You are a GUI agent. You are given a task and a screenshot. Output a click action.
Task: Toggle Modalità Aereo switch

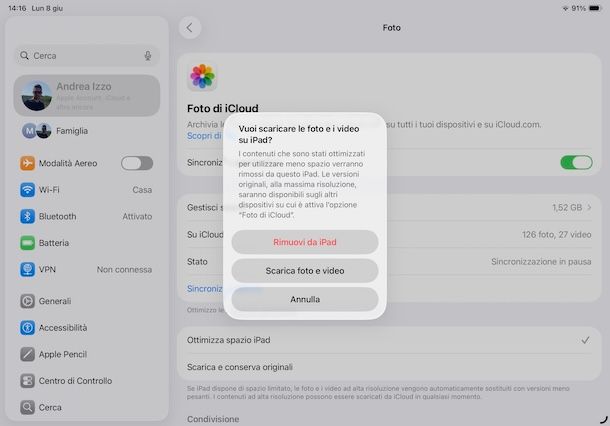(137, 163)
